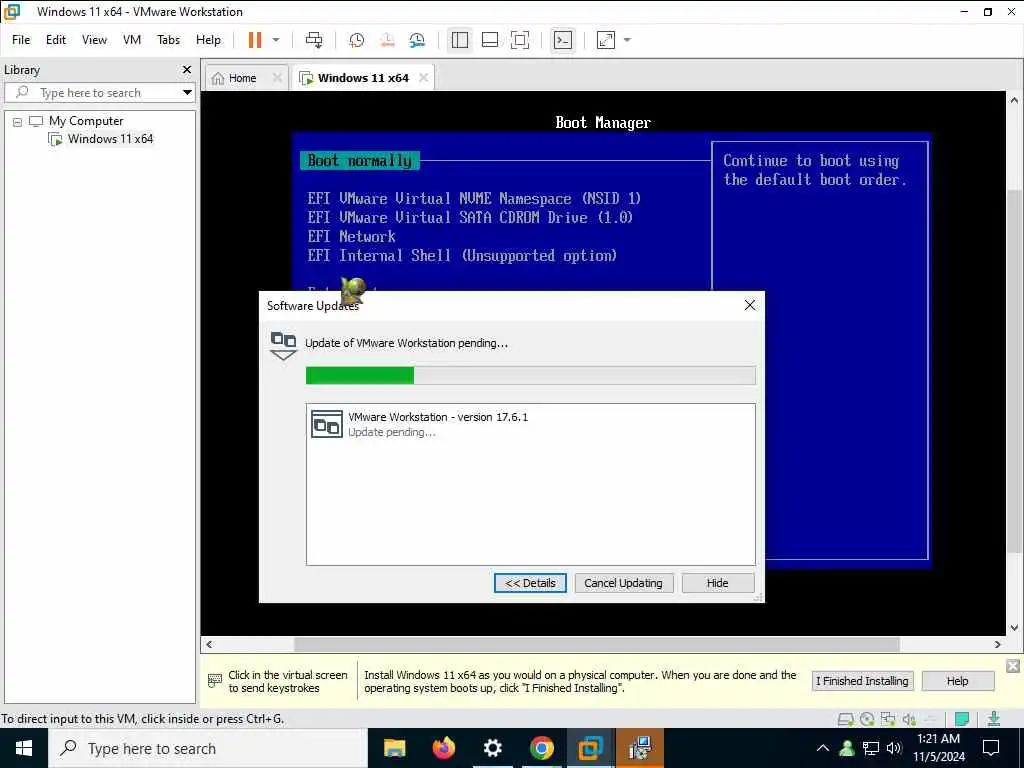Image resolution: width=1024 pixels, height=768 pixels.
Task: Click the CD/DVD drive status icon
Action: (867, 719)
